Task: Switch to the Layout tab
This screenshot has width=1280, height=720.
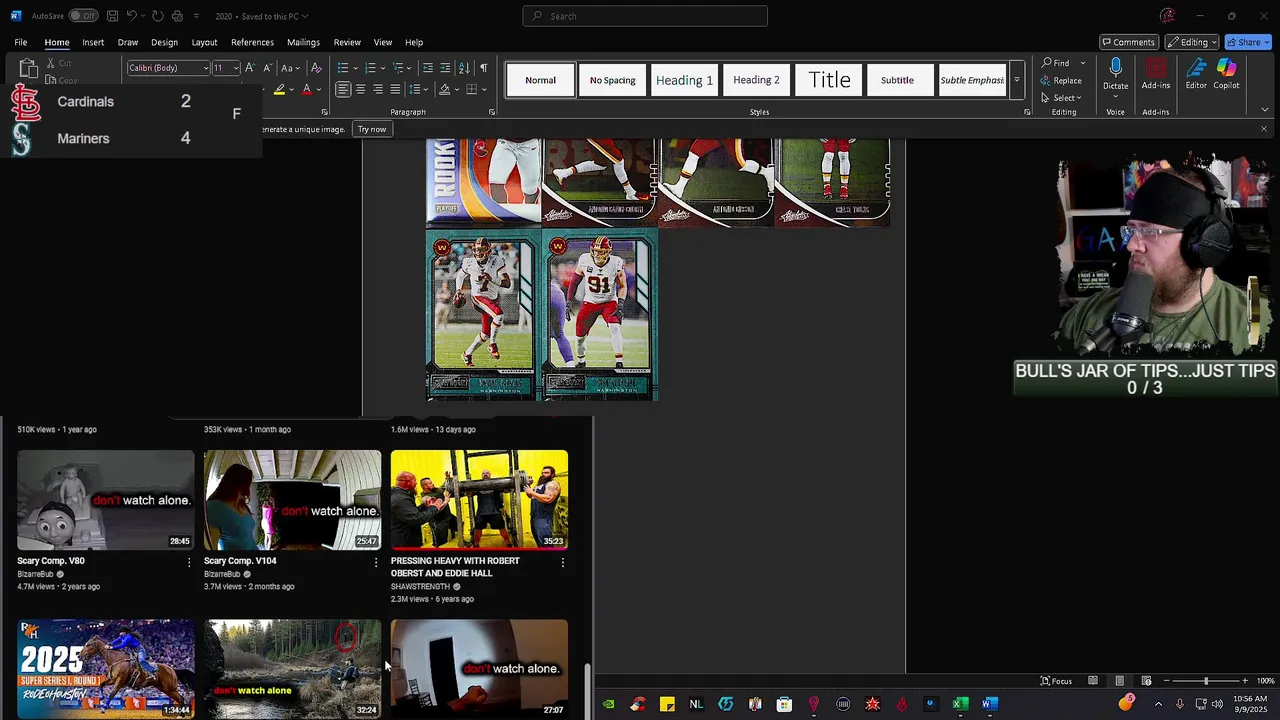Action: click(x=204, y=42)
